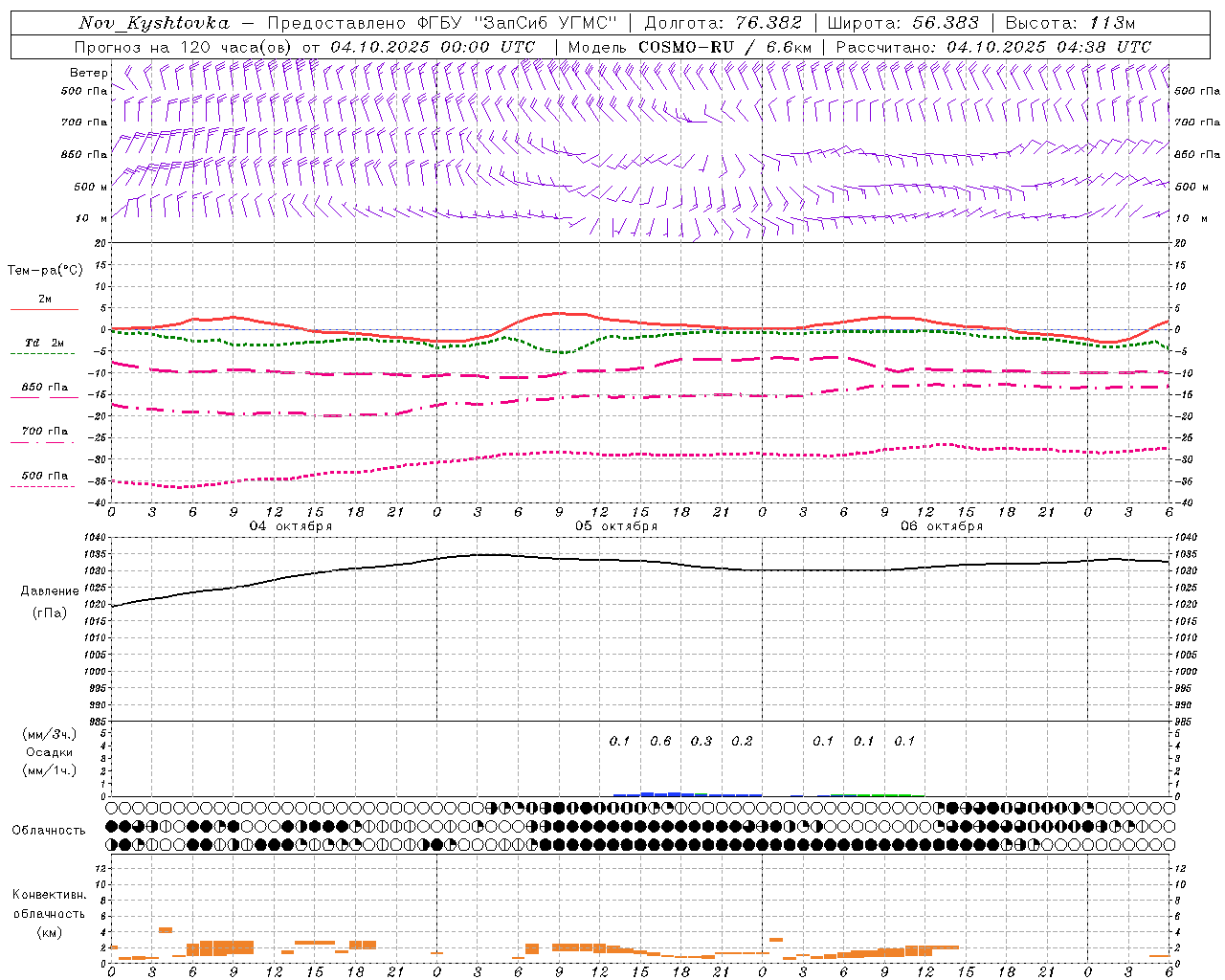Click the Высота: 113м field
The height and width of the screenshot is (980, 1225).
[x=1070, y=23]
